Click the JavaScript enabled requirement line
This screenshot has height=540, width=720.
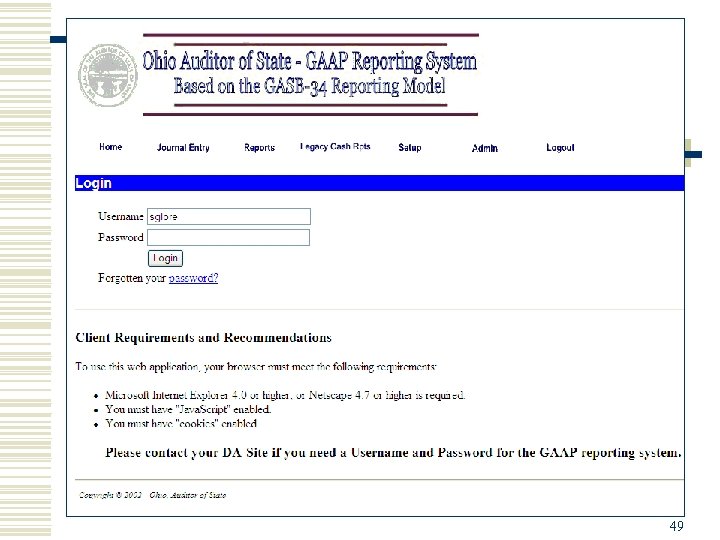coord(188,409)
